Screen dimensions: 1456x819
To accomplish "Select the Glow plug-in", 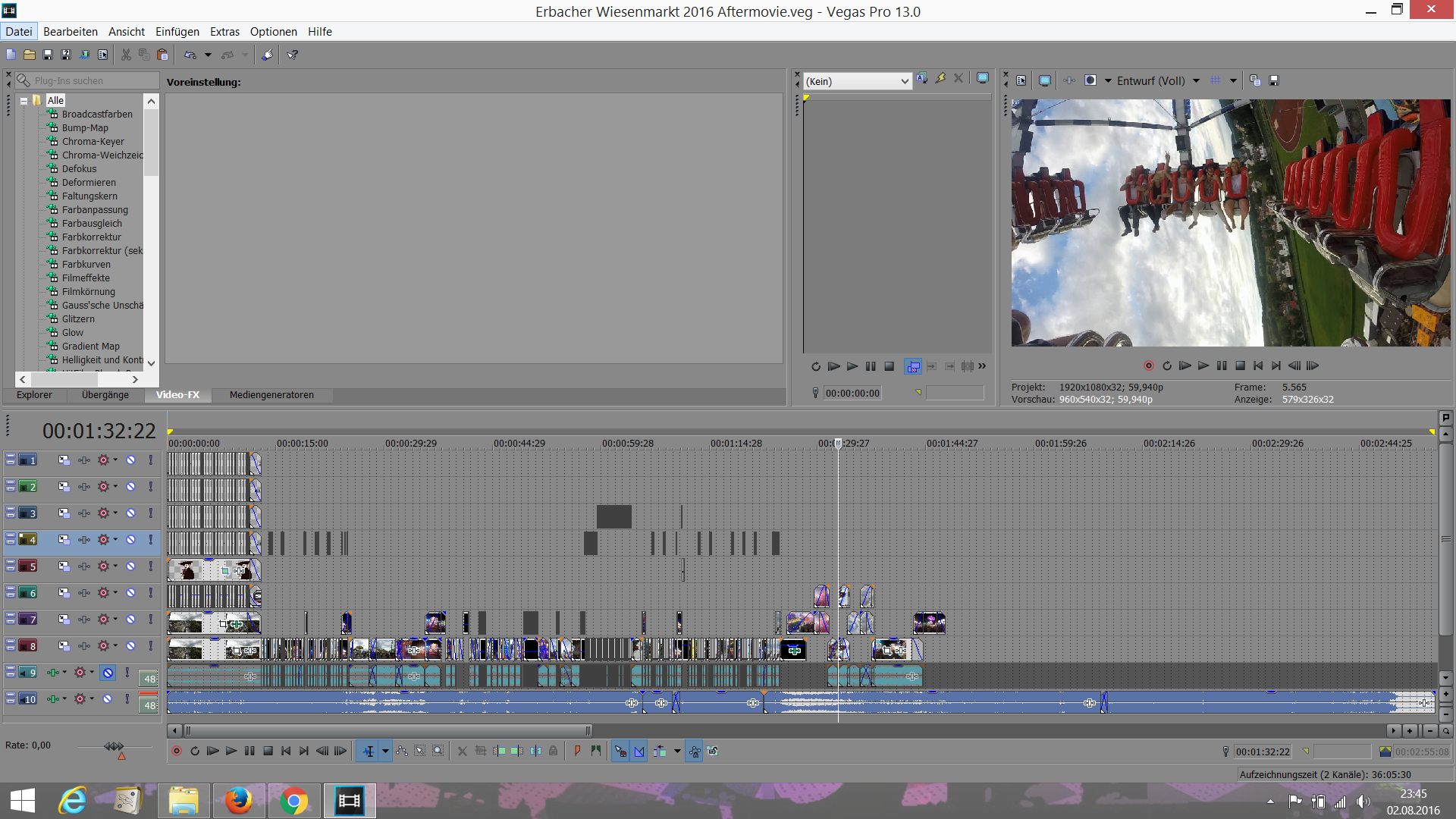I will (73, 333).
